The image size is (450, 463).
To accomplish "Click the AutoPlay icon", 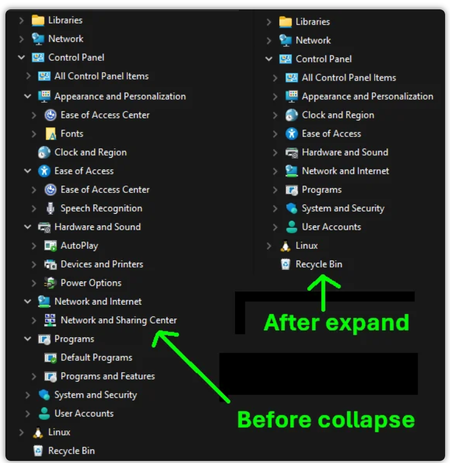I will (x=50, y=246).
